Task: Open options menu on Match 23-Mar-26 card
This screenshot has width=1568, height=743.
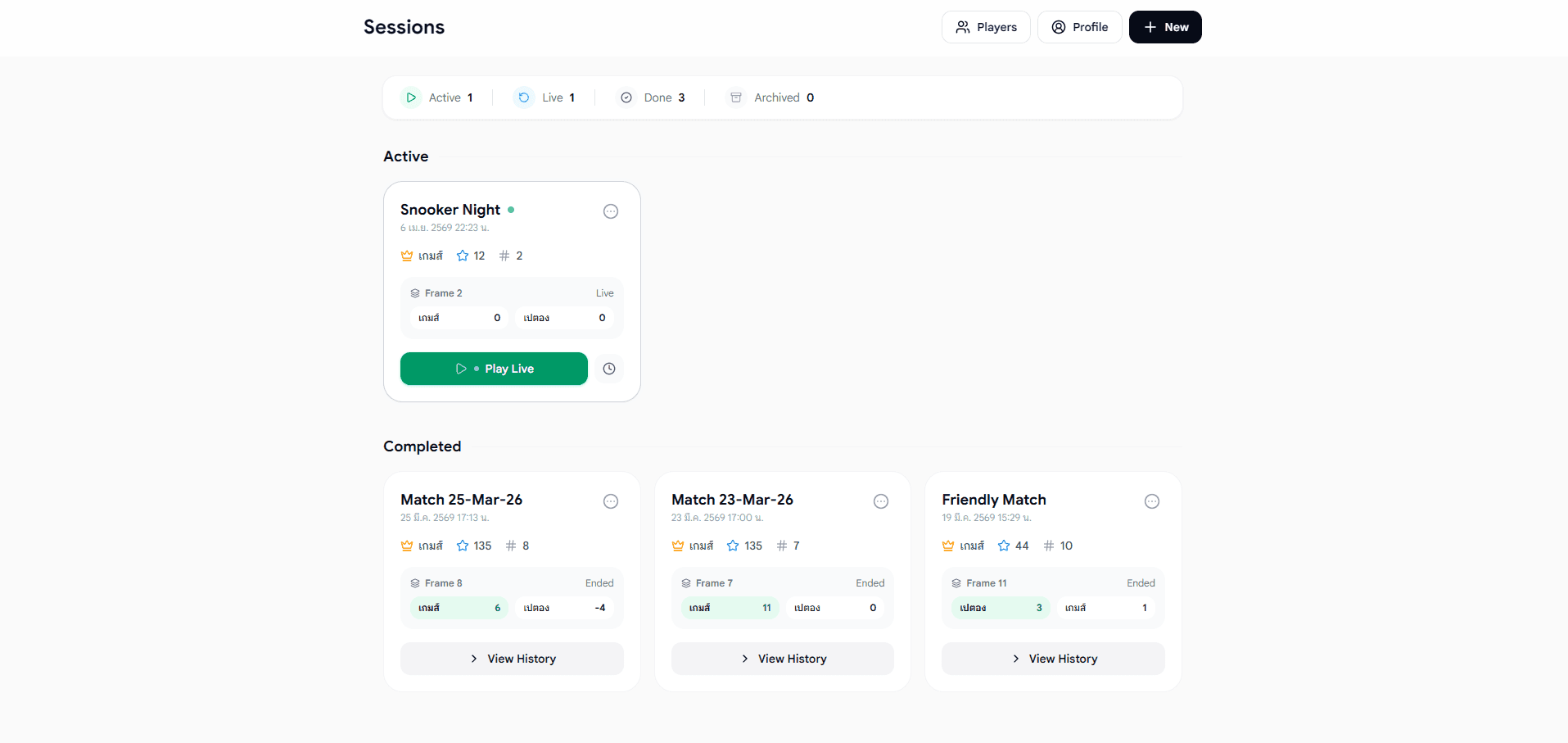Action: (880, 501)
